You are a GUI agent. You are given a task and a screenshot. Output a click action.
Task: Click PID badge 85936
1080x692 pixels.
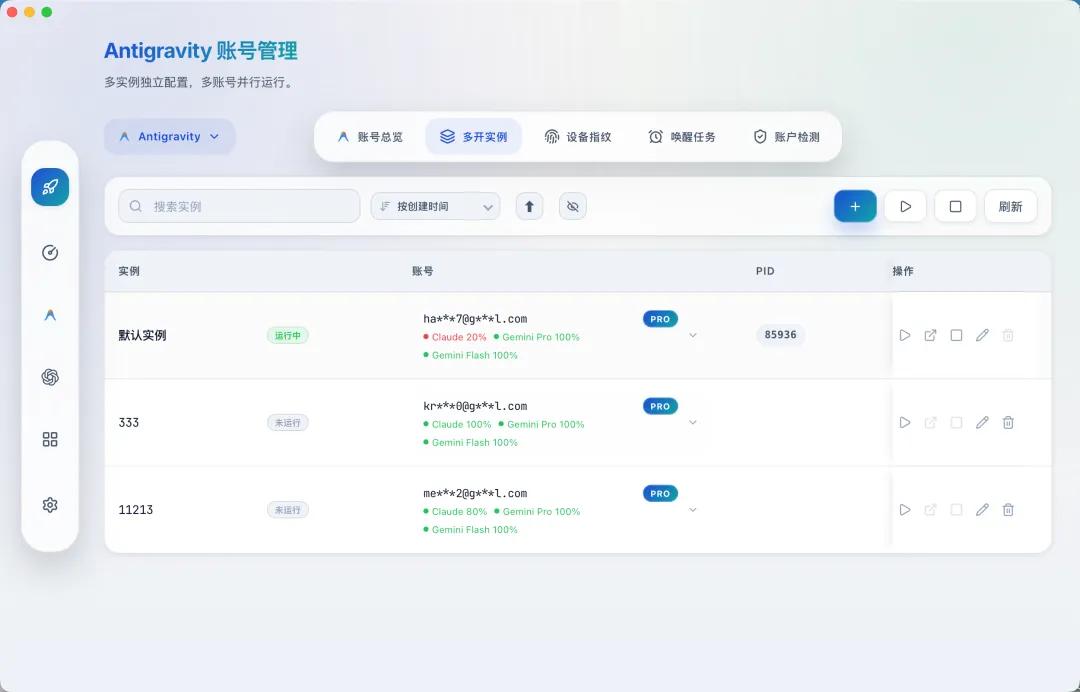780,335
